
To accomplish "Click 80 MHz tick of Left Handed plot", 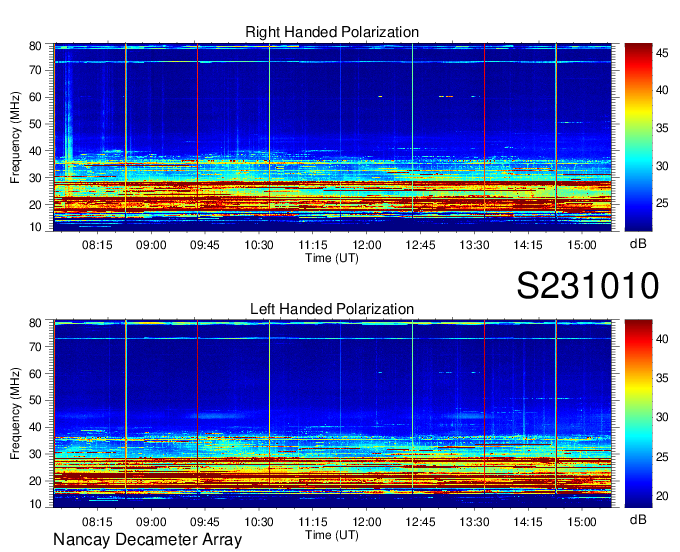I will [x=35, y=323].
